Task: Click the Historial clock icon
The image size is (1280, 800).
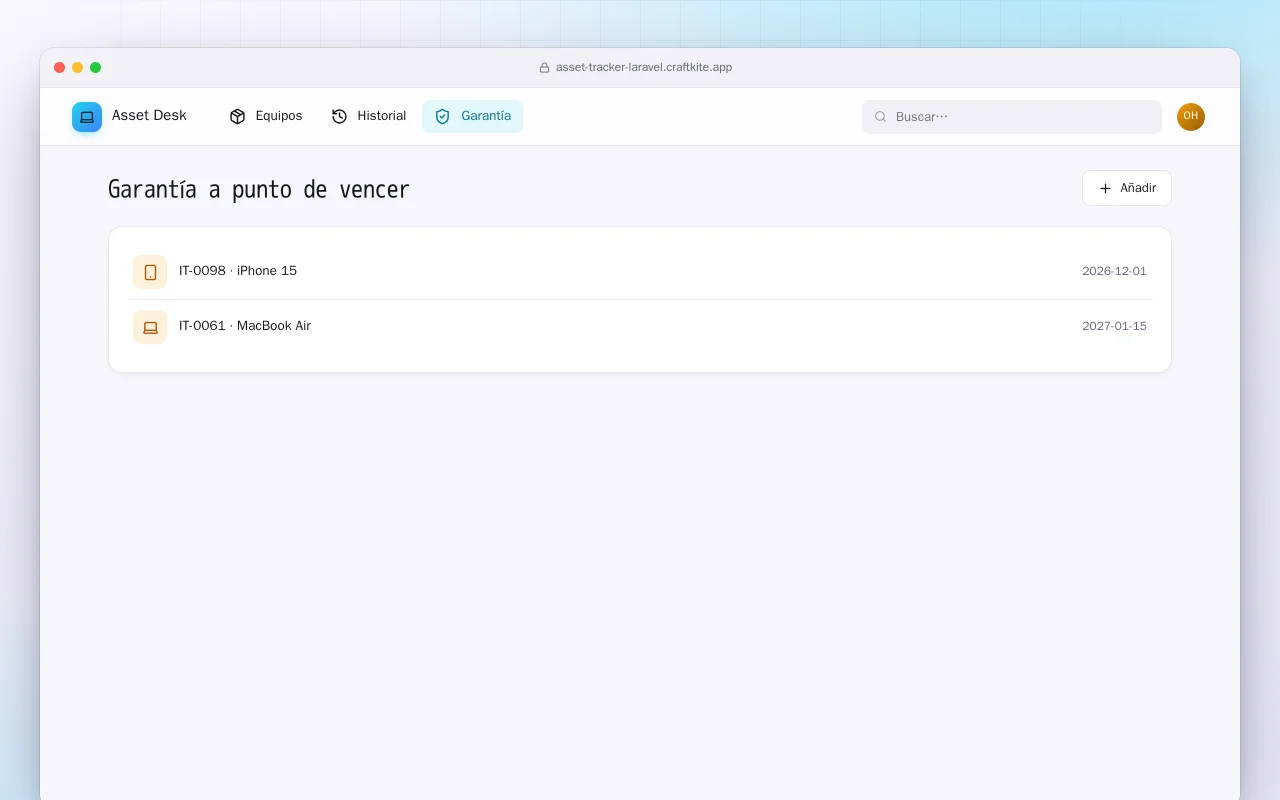Action: click(339, 116)
